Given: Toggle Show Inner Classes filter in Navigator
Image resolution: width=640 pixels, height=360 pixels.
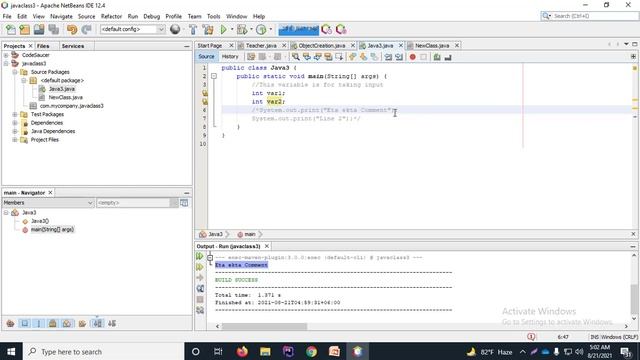Looking at the screenshot, I should [67, 323].
